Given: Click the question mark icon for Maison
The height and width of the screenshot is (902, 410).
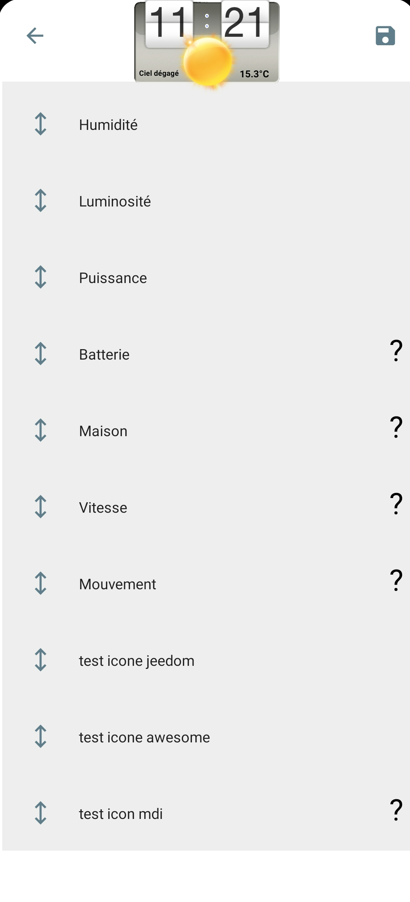Looking at the screenshot, I should [396, 427].
